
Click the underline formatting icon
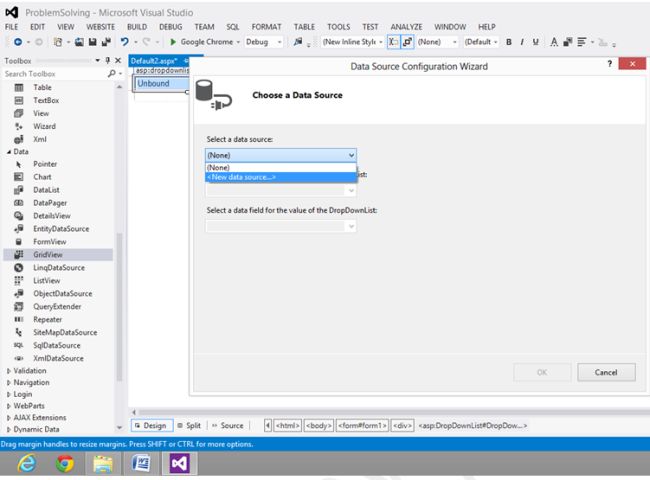tap(536, 42)
